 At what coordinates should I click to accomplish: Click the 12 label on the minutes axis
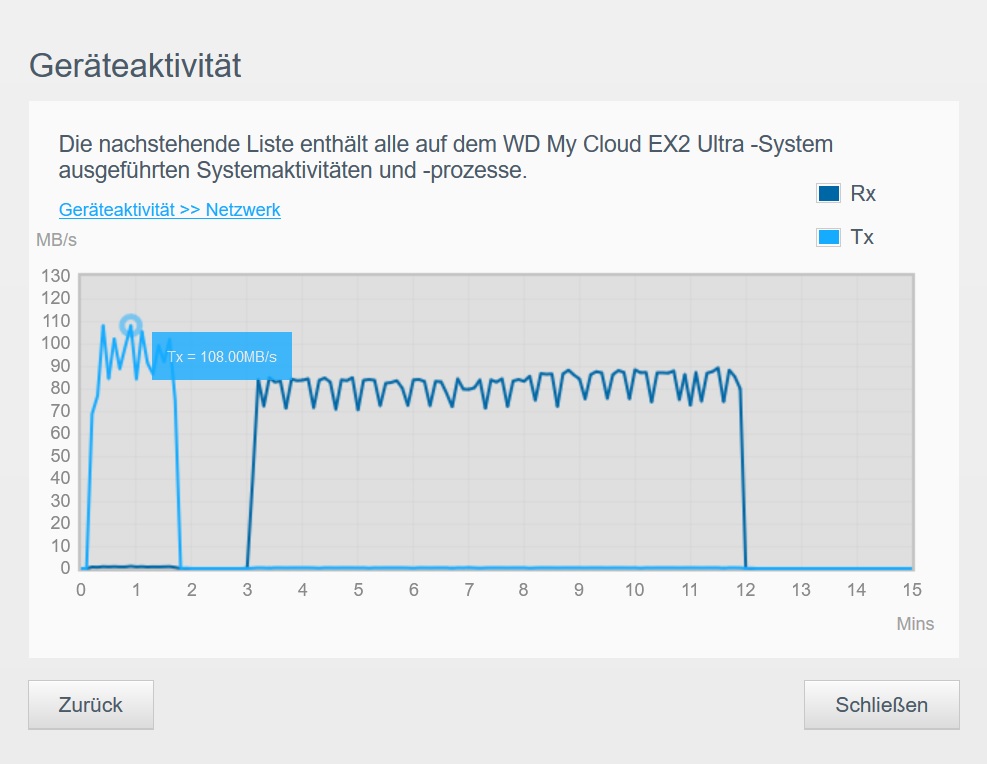(745, 590)
